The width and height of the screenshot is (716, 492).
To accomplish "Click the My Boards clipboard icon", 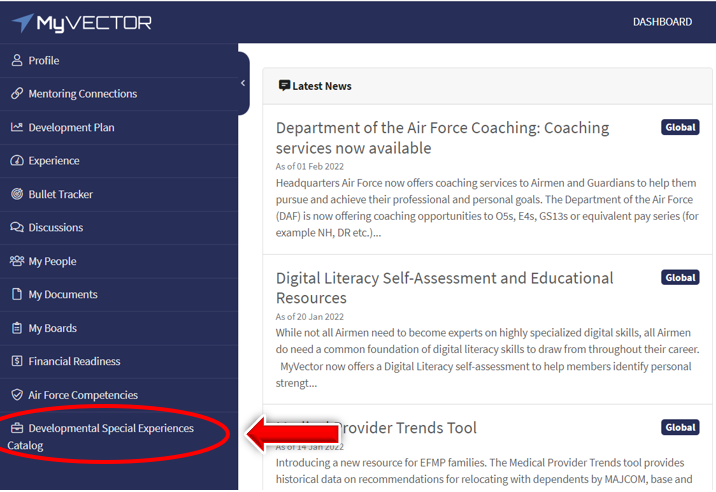I will (x=17, y=329).
